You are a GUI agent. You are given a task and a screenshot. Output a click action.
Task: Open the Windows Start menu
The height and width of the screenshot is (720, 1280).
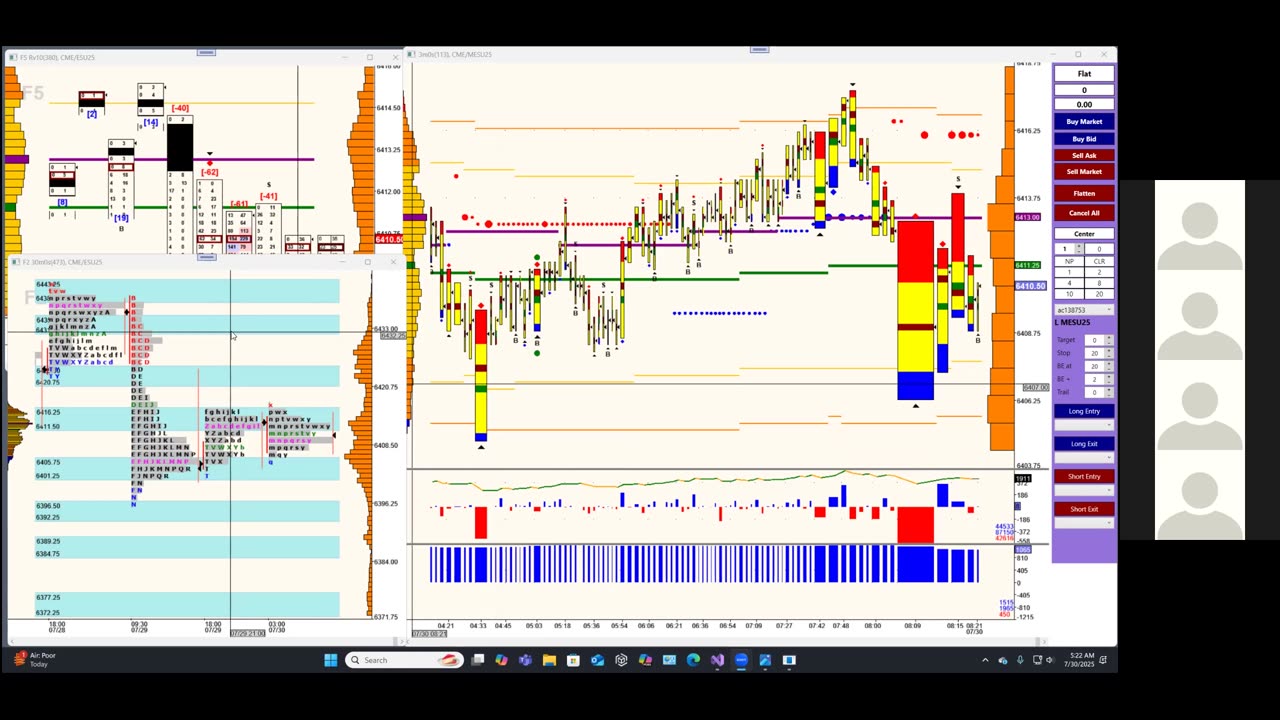click(331, 660)
